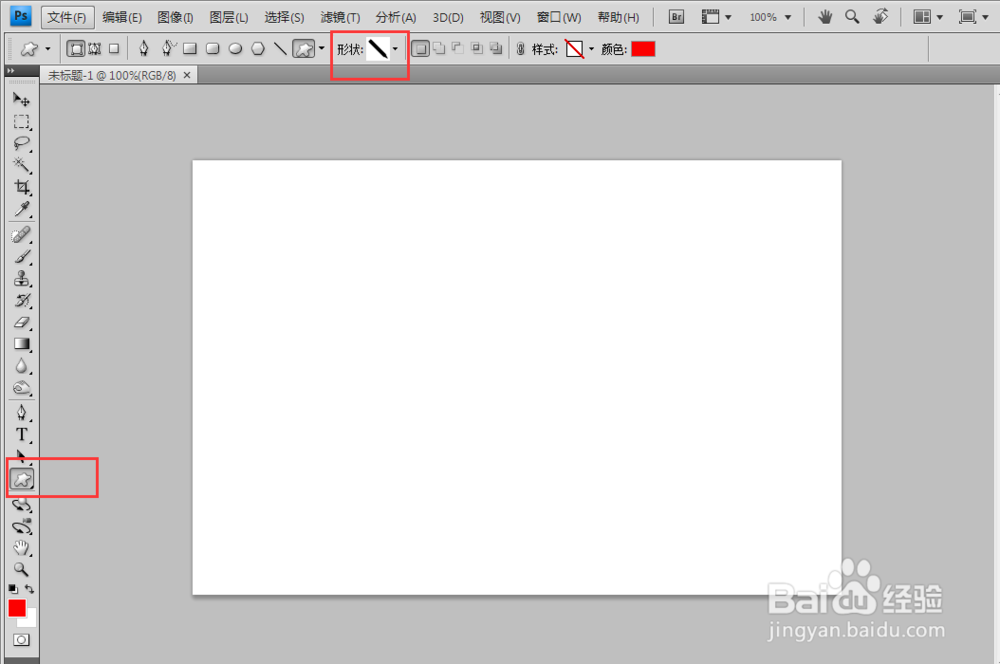Enable Fill Pixels drawing mode
This screenshot has height=664, width=1000.
tap(114, 48)
